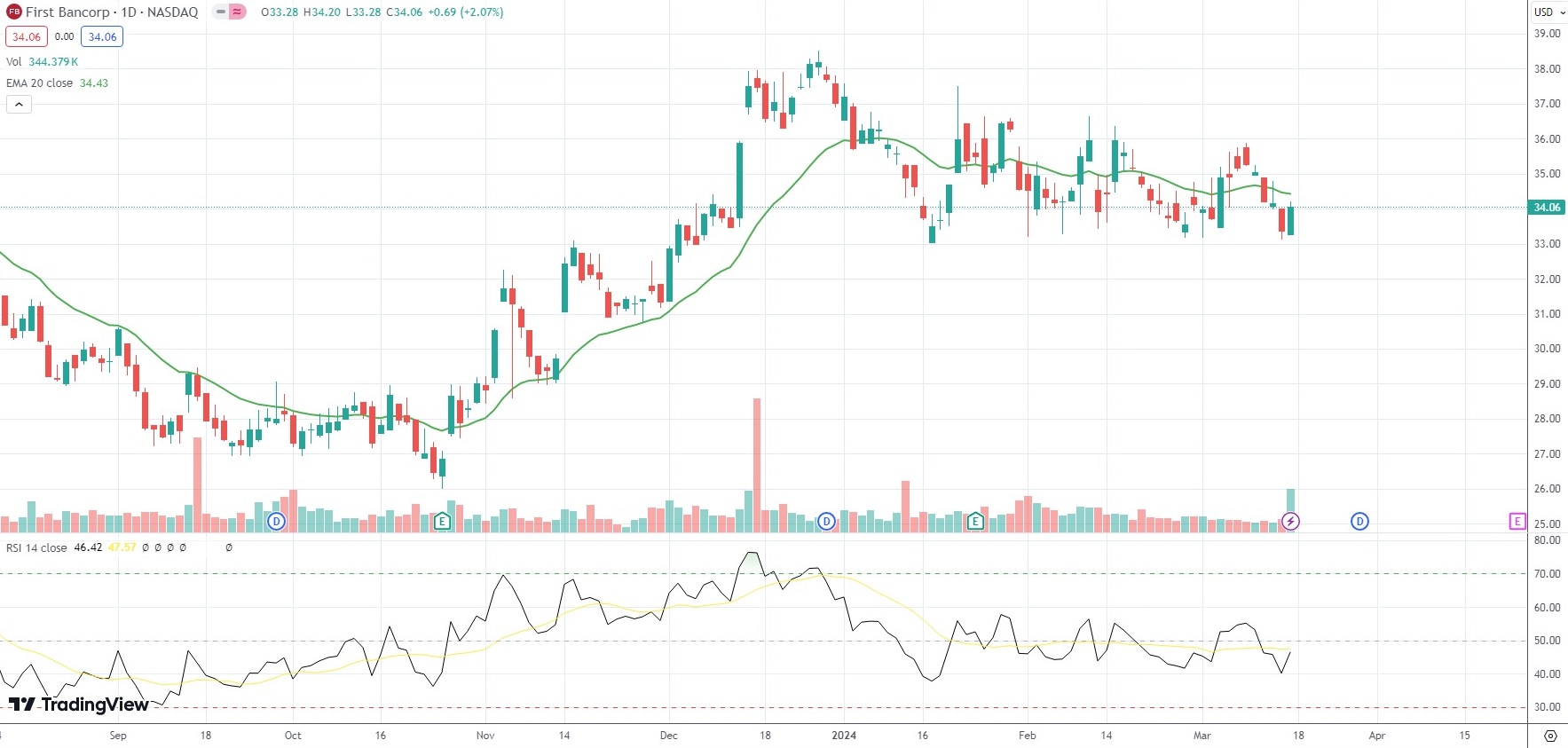Click the 36.00 price axis label
The image size is (1568, 748).
point(1547,139)
